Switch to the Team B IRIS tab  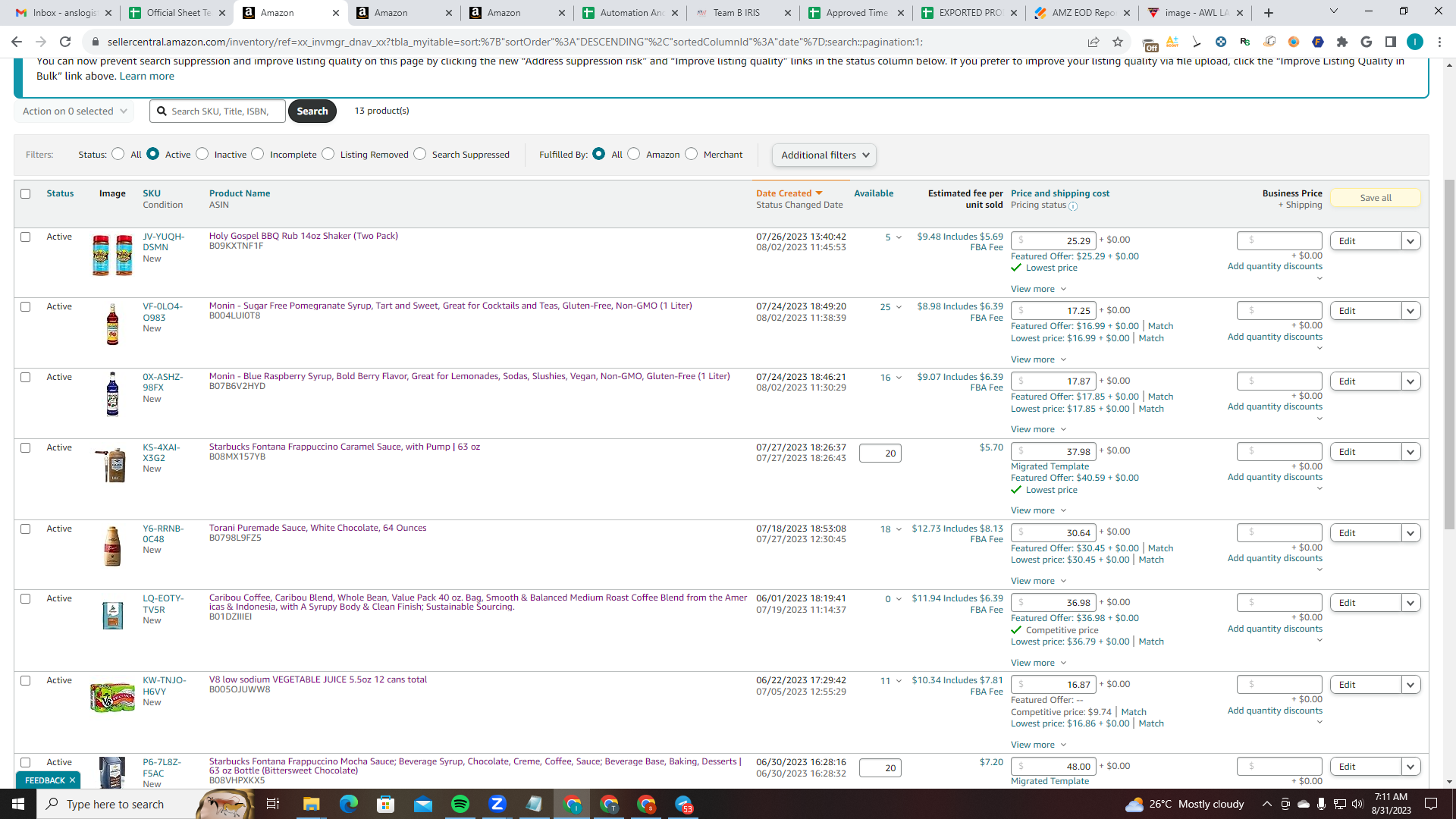(x=743, y=13)
